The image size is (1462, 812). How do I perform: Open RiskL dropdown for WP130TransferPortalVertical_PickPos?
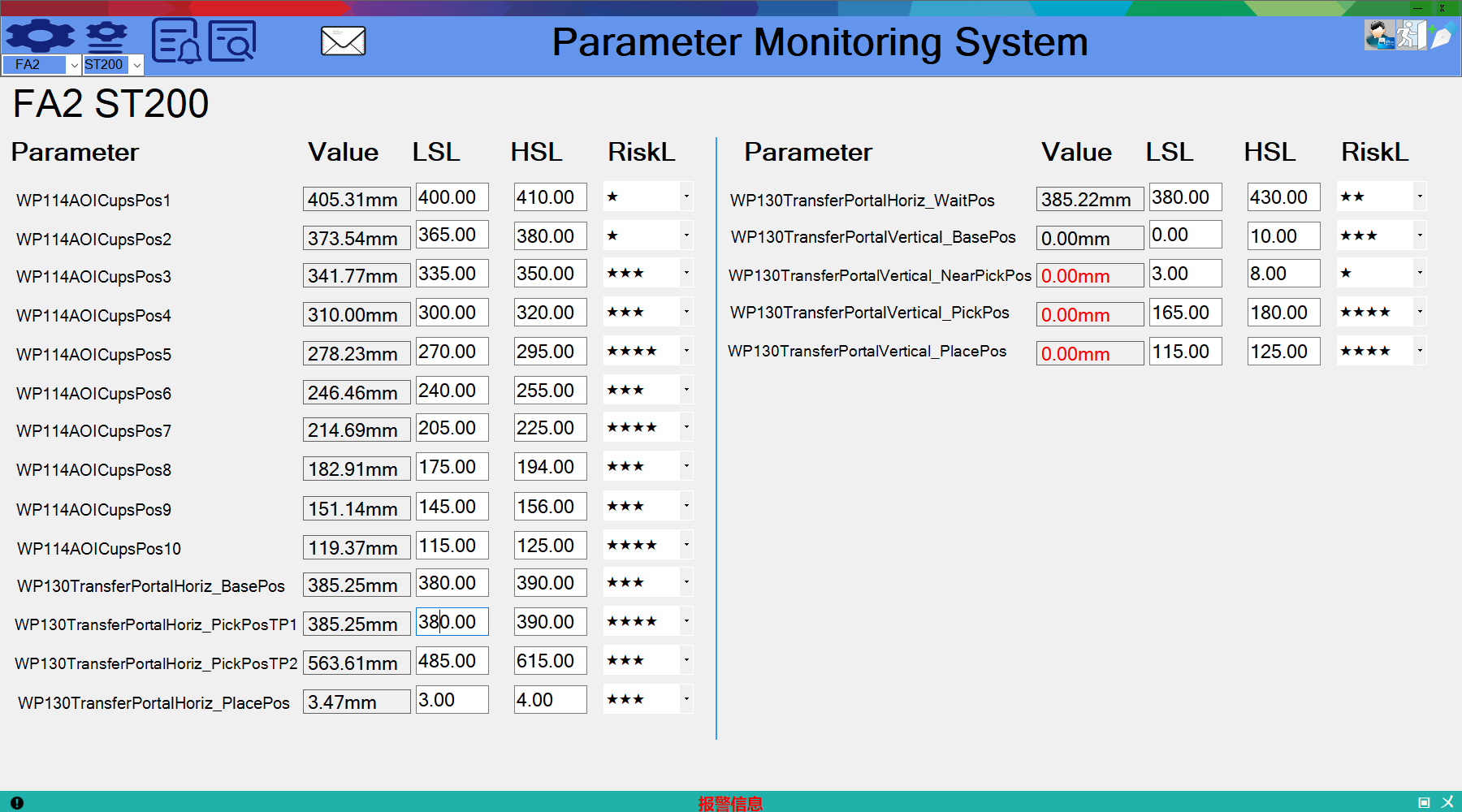click(1420, 312)
